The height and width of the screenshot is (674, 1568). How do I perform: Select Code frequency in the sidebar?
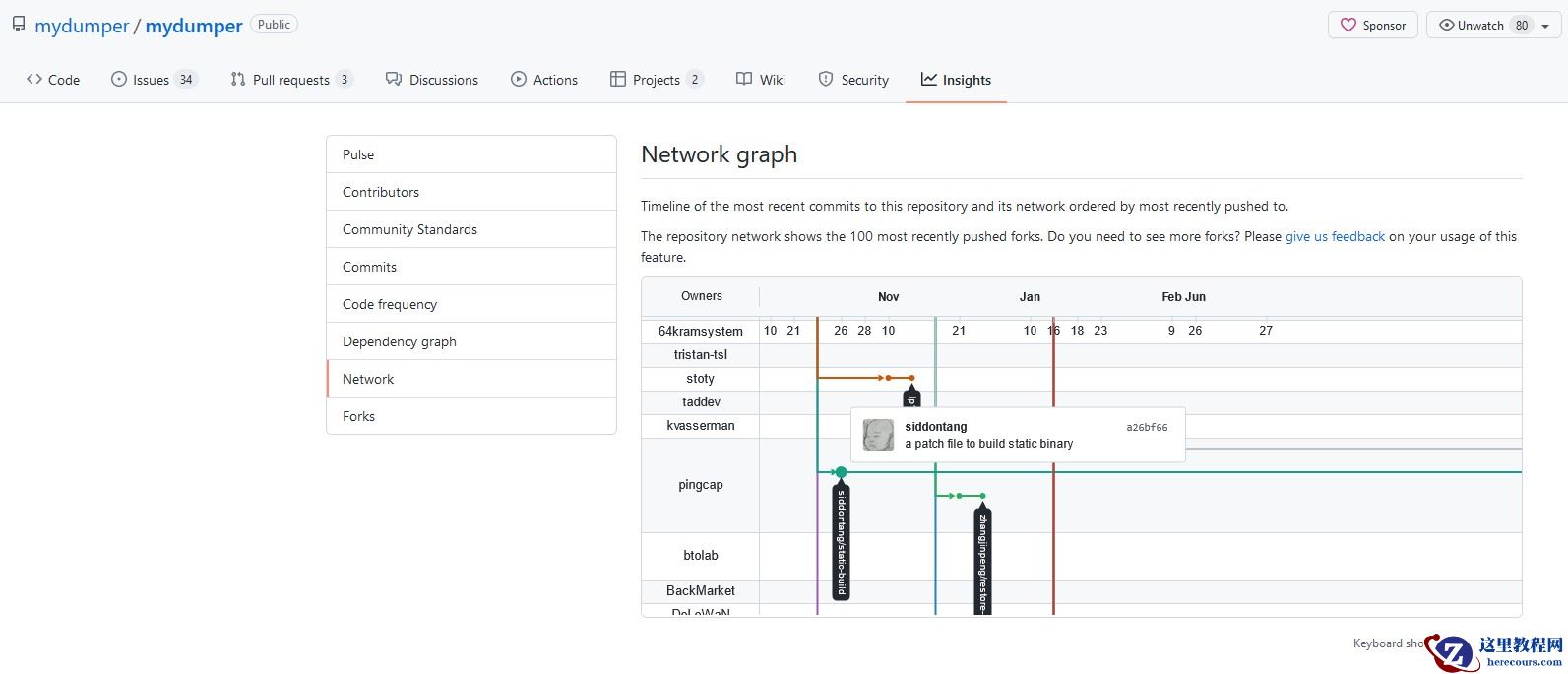coord(471,304)
